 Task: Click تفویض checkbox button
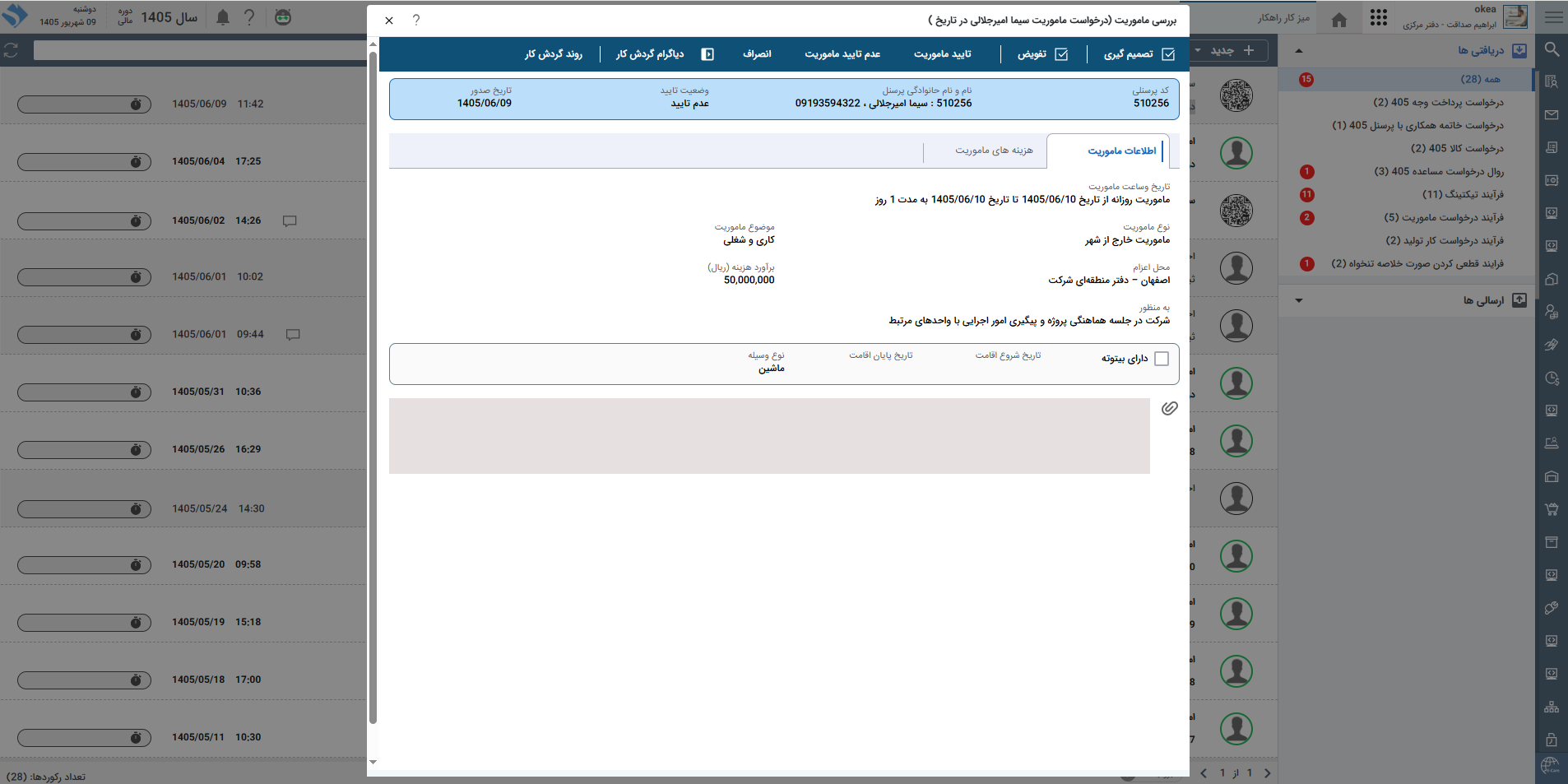coord(1042,54)
